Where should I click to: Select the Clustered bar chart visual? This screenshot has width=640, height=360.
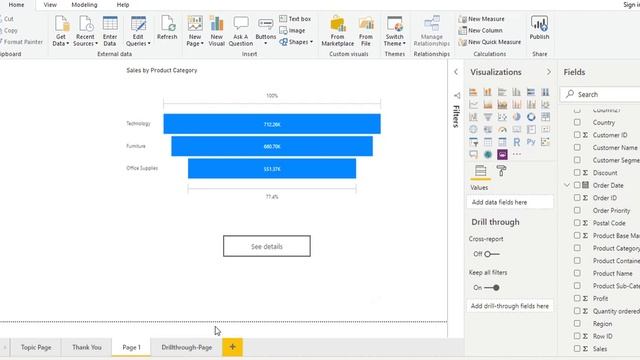[x=502, y=92]
